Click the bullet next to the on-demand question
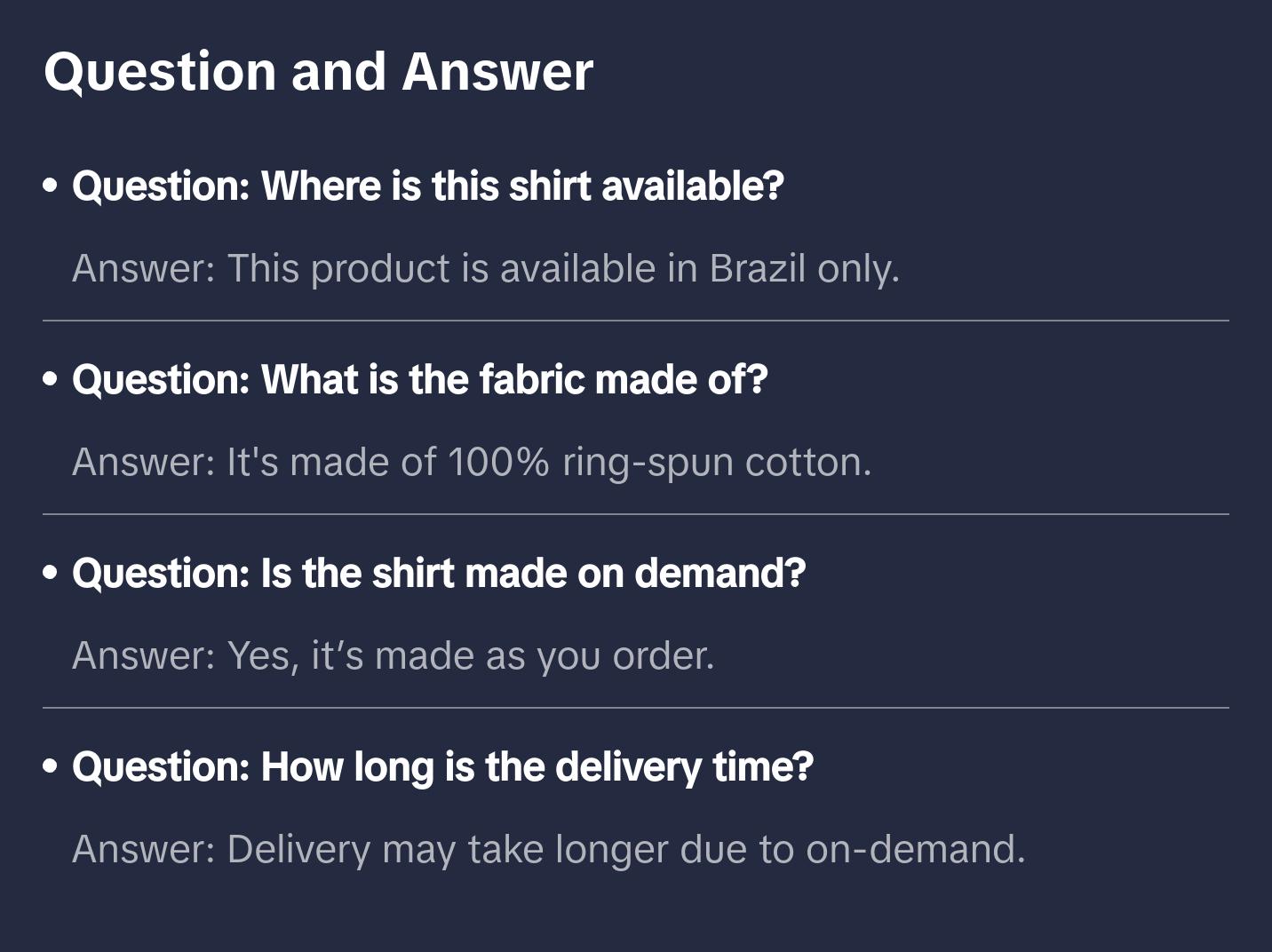The width and height of the screenshot is (1272, 952). (x=51, y=573)
